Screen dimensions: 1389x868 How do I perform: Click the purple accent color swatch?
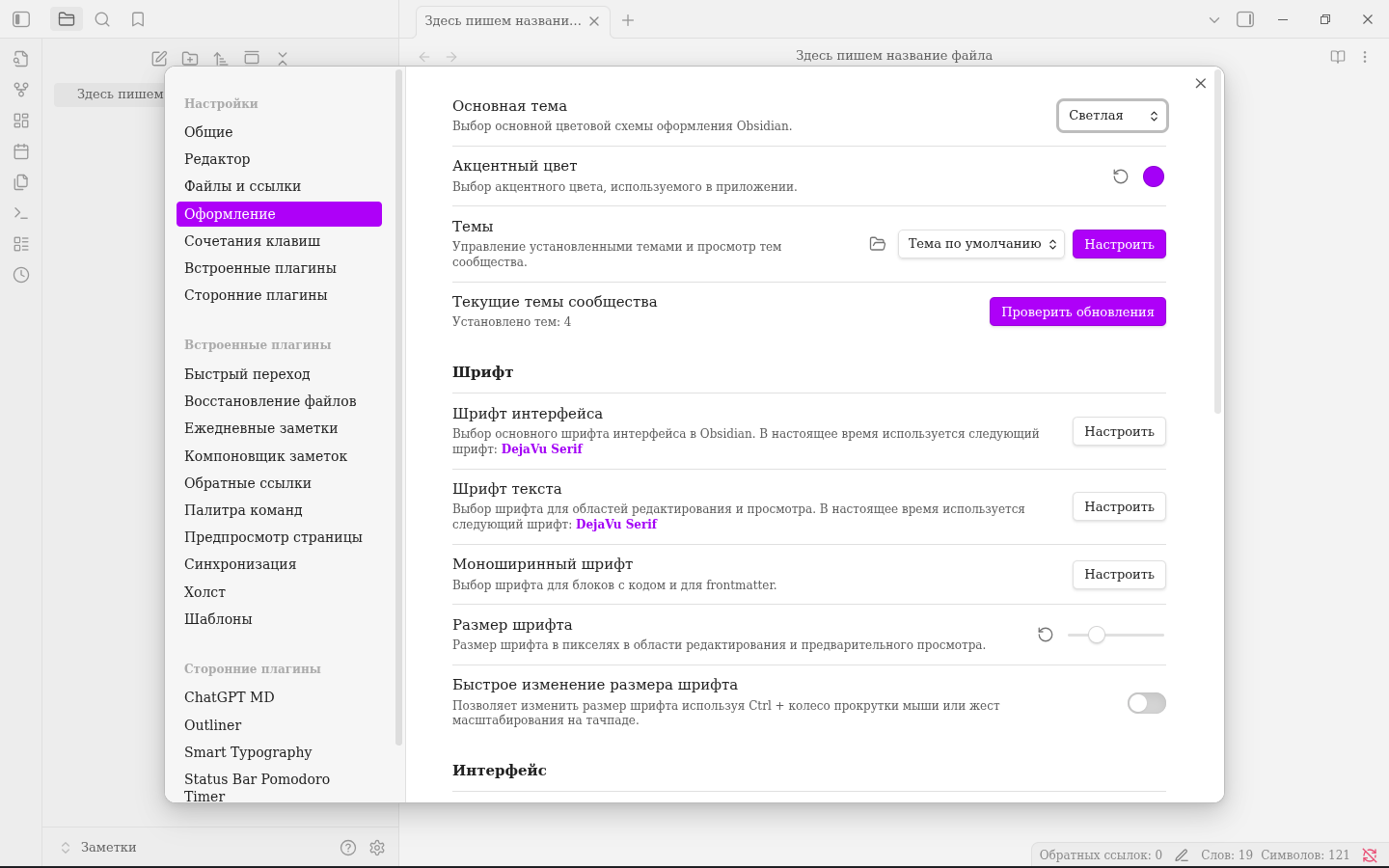pyautogui.click(x=1154, y=176)
